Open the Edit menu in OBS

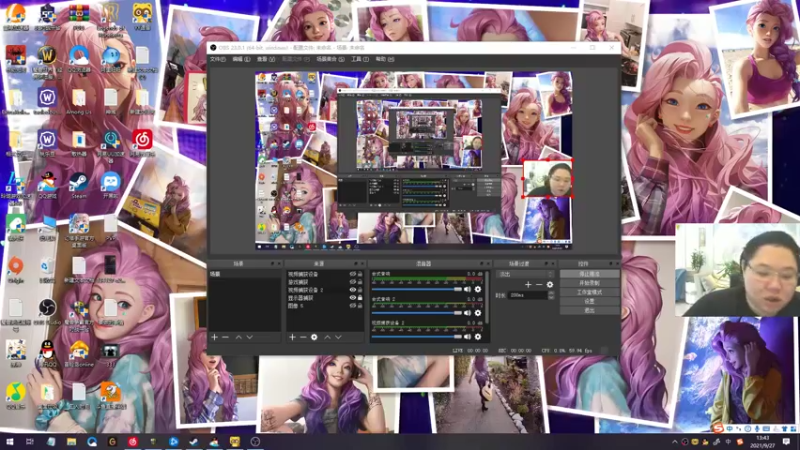click(241, 59)
